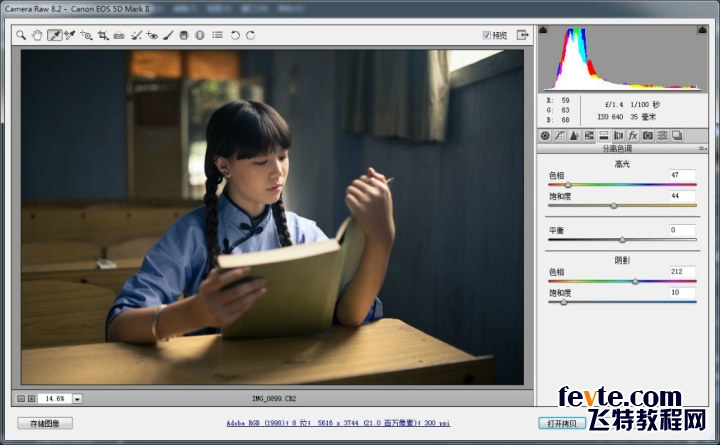Zoom in with the plus button
720x445 pixels.
pyautogui.click(x=31, y=399)
